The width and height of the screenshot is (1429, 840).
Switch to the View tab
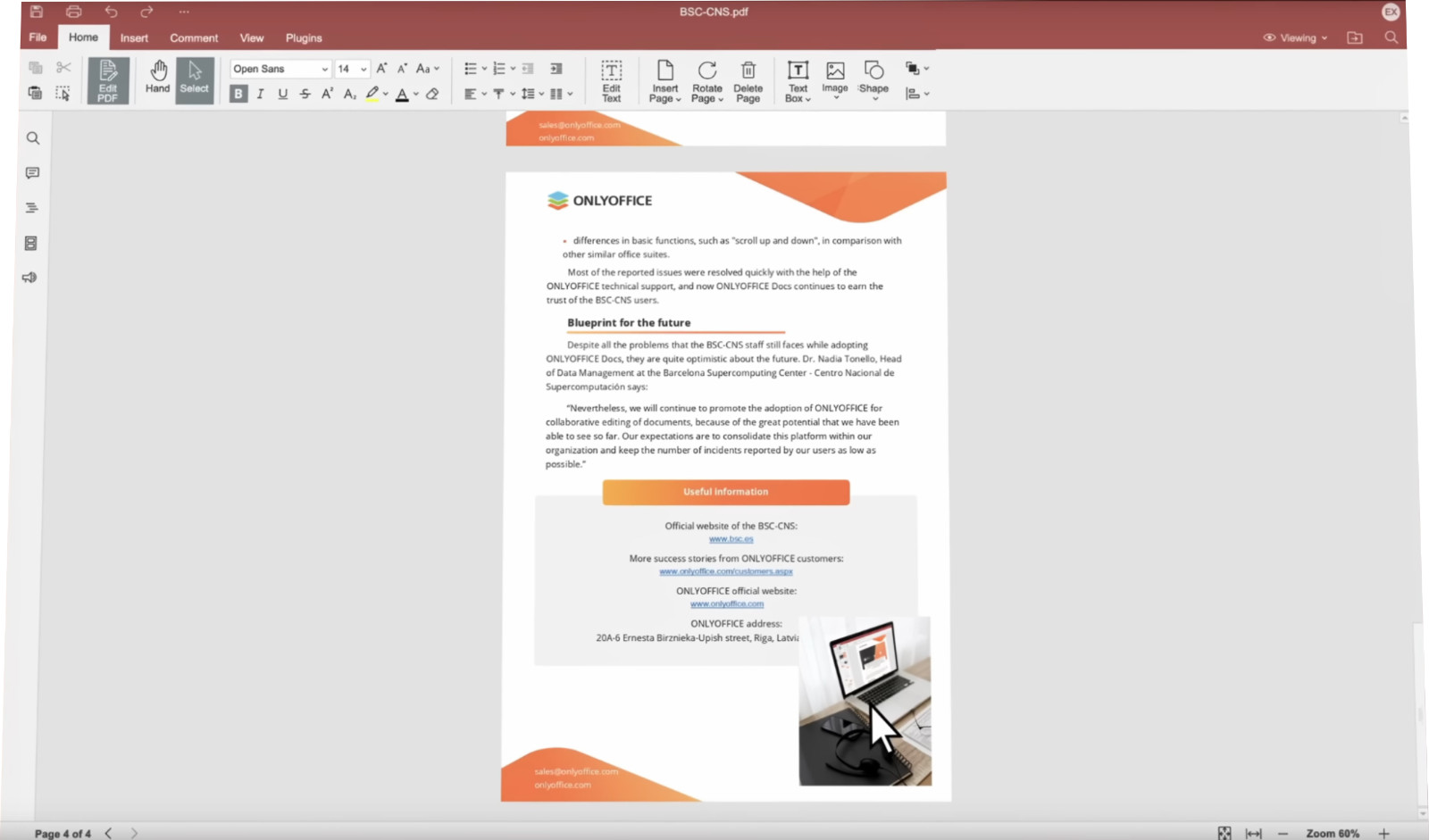[x=252, y=38]
